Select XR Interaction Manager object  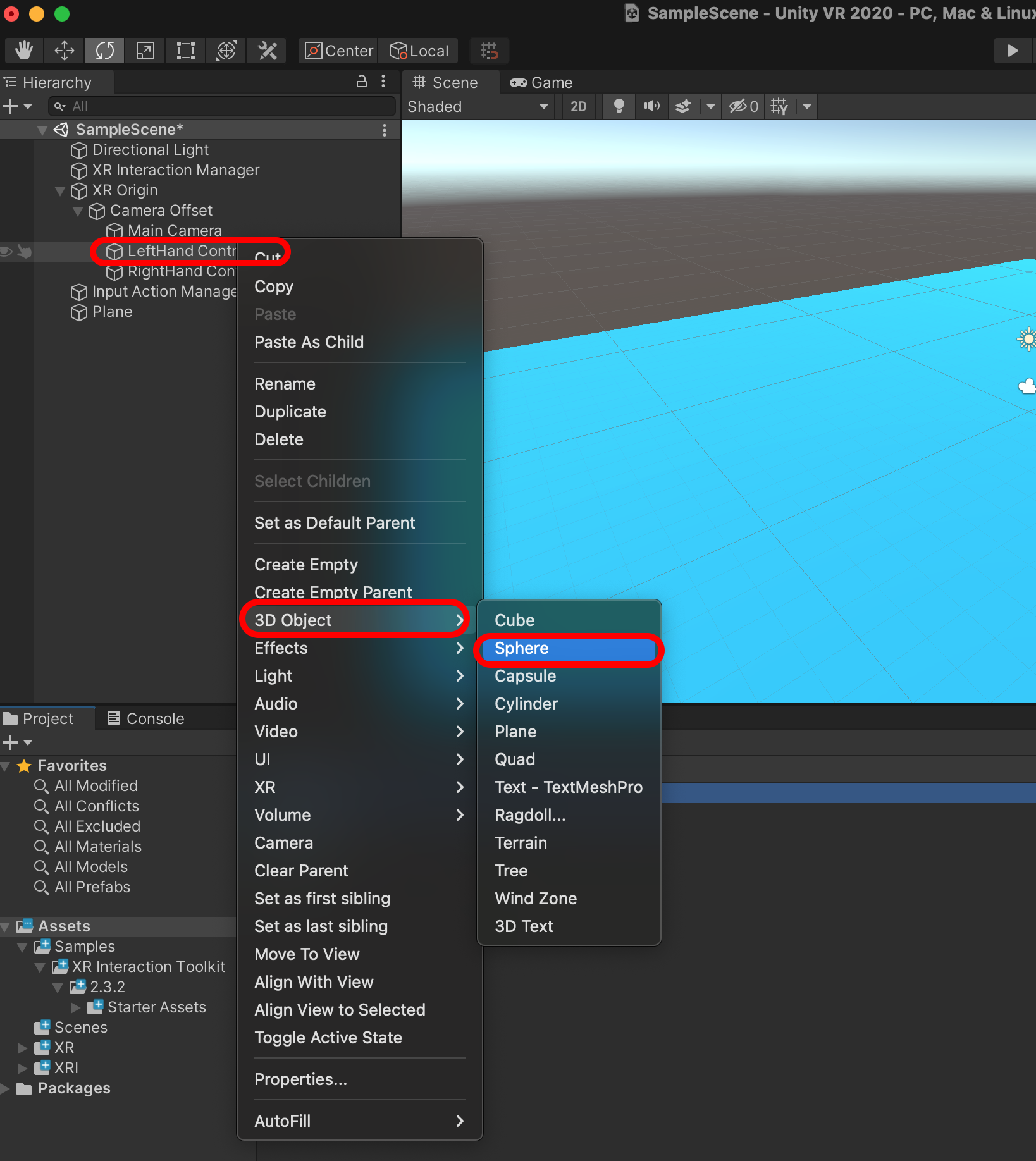click(175, 170)
